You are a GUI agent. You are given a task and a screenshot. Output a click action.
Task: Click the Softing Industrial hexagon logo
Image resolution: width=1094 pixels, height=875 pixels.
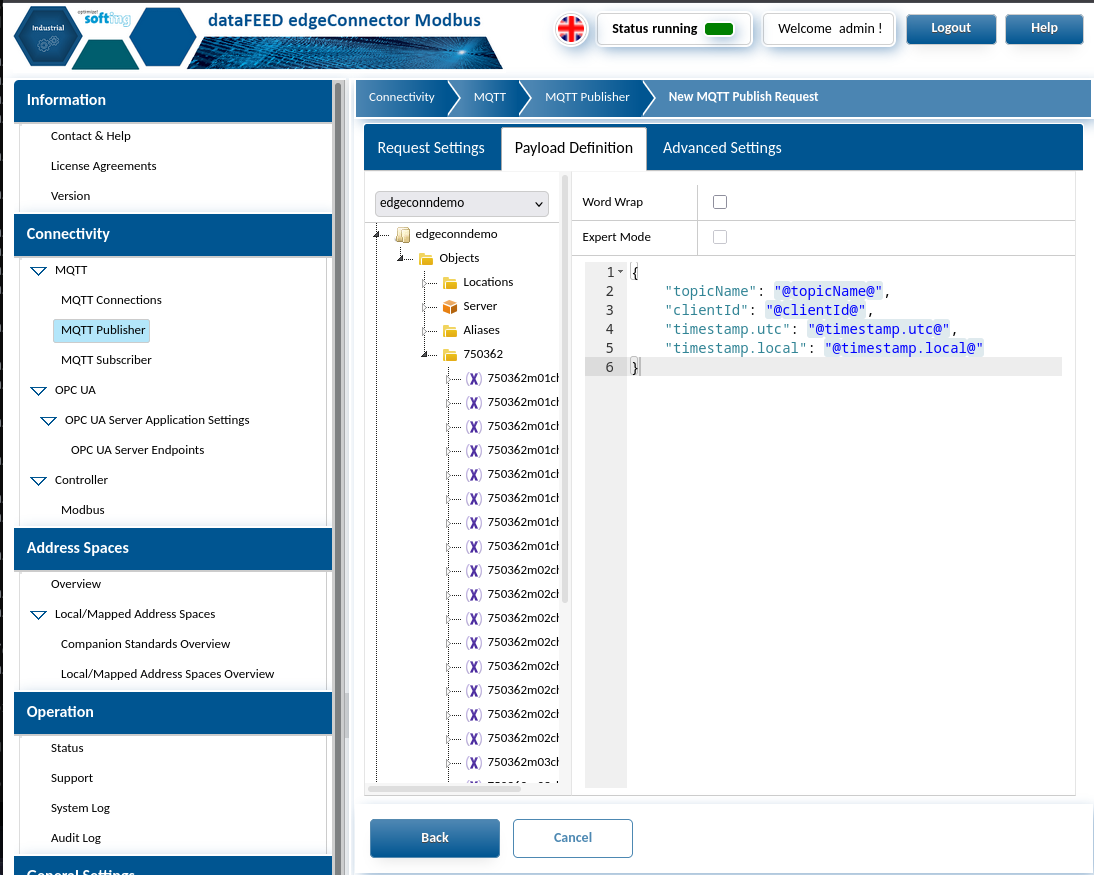(48, 36)
